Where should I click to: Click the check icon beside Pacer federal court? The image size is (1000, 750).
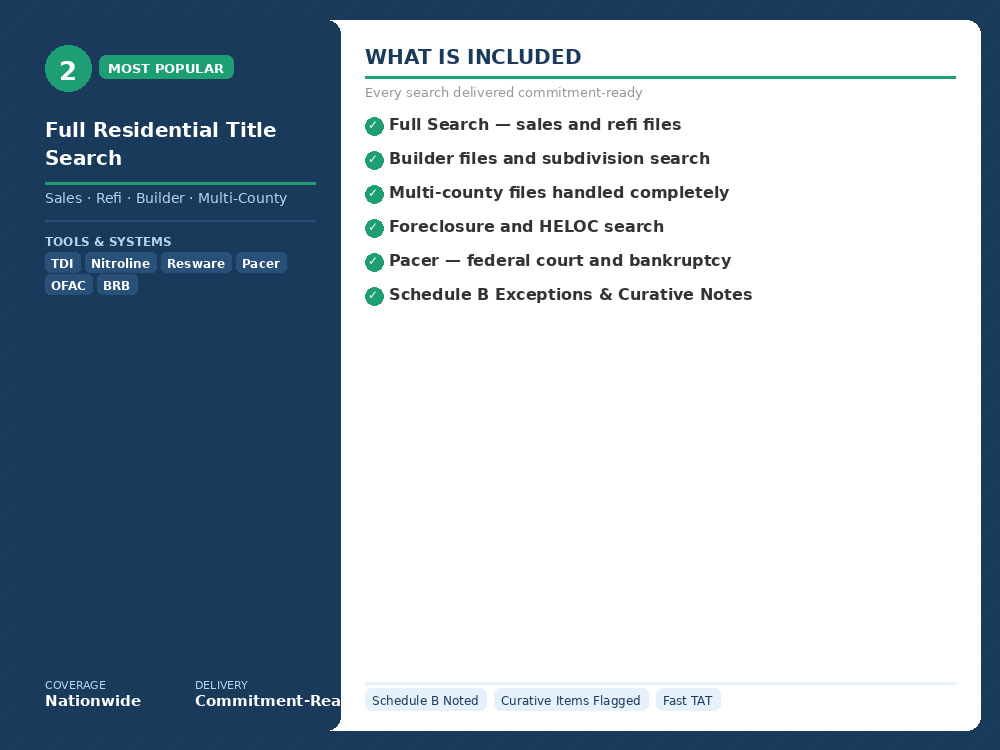(374, 261)
